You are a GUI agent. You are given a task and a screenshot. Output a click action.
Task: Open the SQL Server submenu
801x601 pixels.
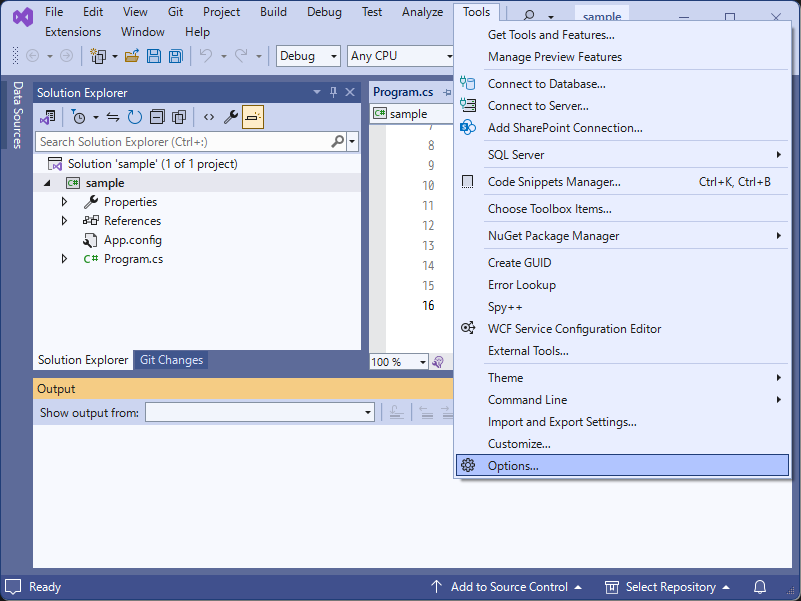622,155
